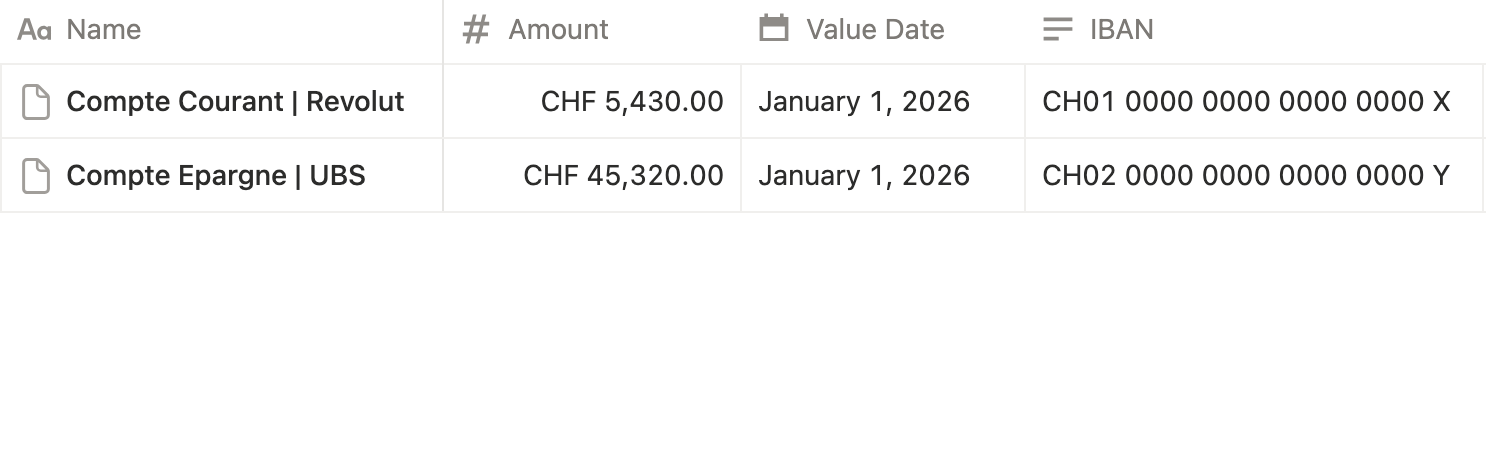Edit the Revolut row's January 1, 2026 date
This screenshot has height=472, width=1486.
pos(883,102)
